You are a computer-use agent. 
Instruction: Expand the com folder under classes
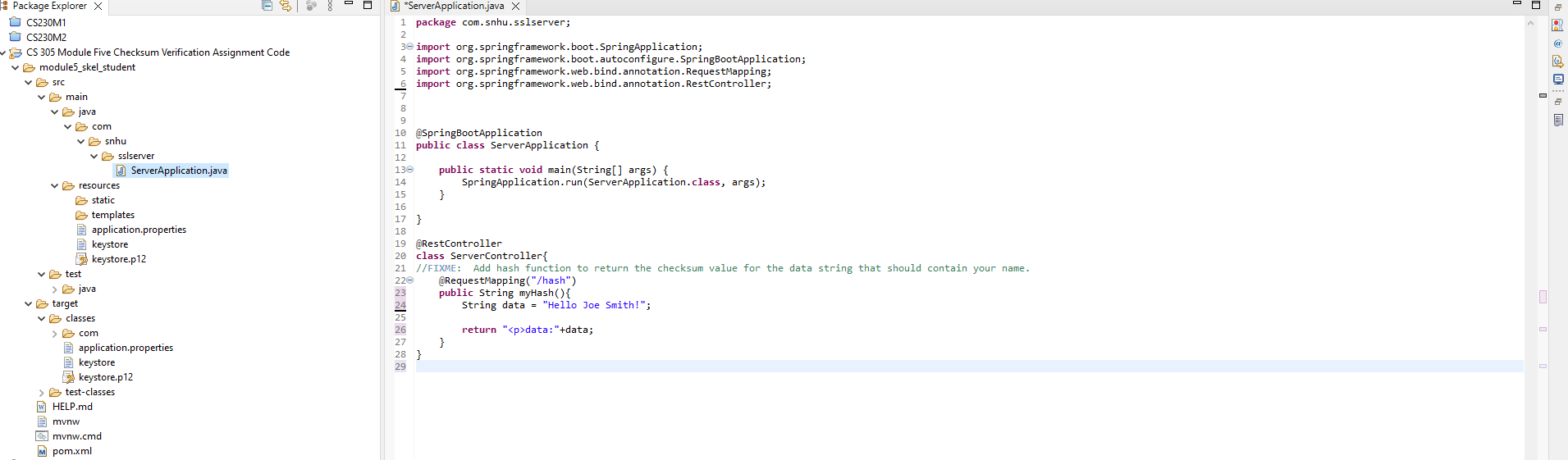pyautogui.click(x=55, y=333)
